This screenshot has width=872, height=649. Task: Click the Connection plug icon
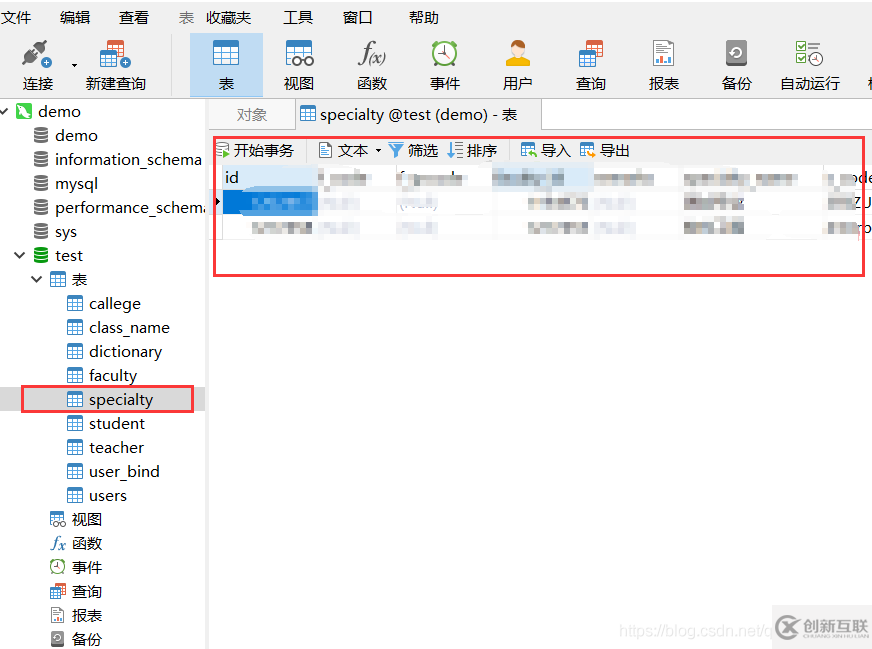(37, 54)
